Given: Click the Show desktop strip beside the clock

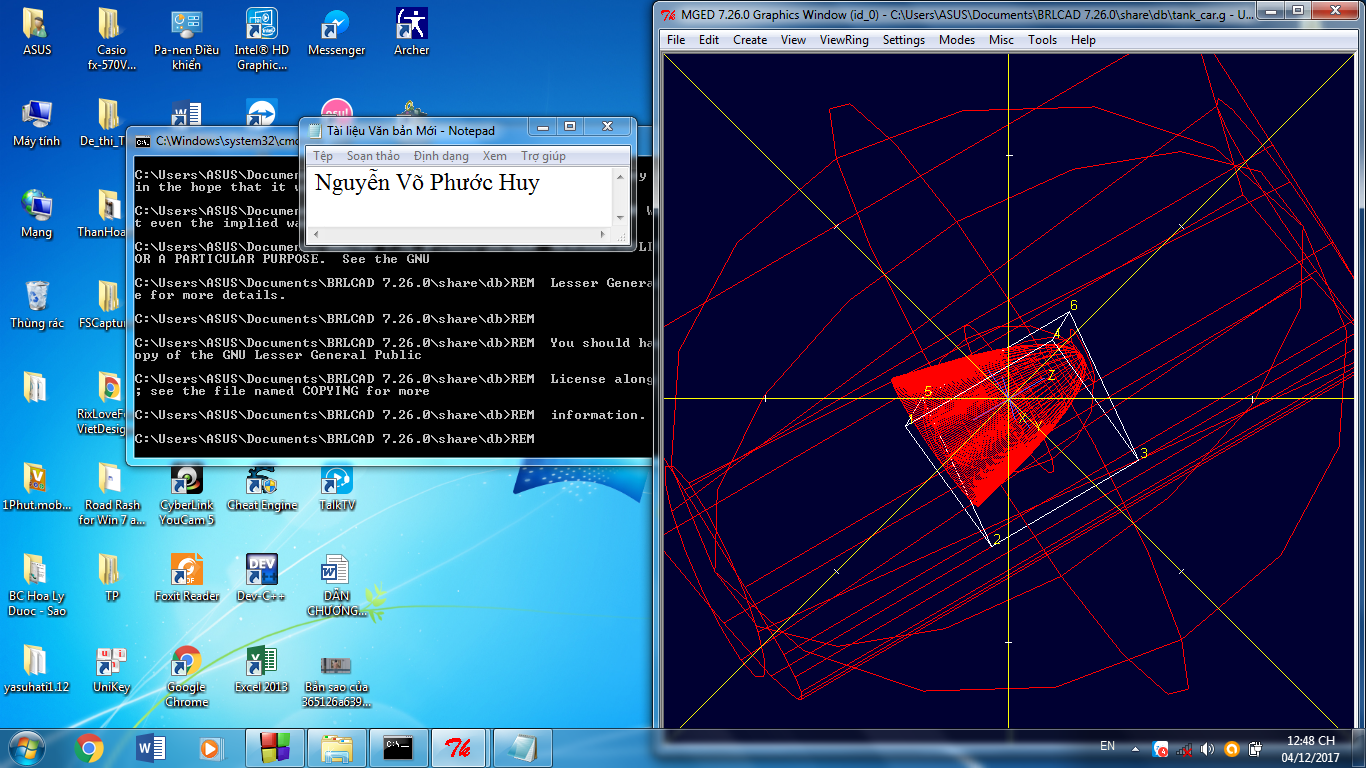Looking at the screenshot, I should click(1358, 748).
